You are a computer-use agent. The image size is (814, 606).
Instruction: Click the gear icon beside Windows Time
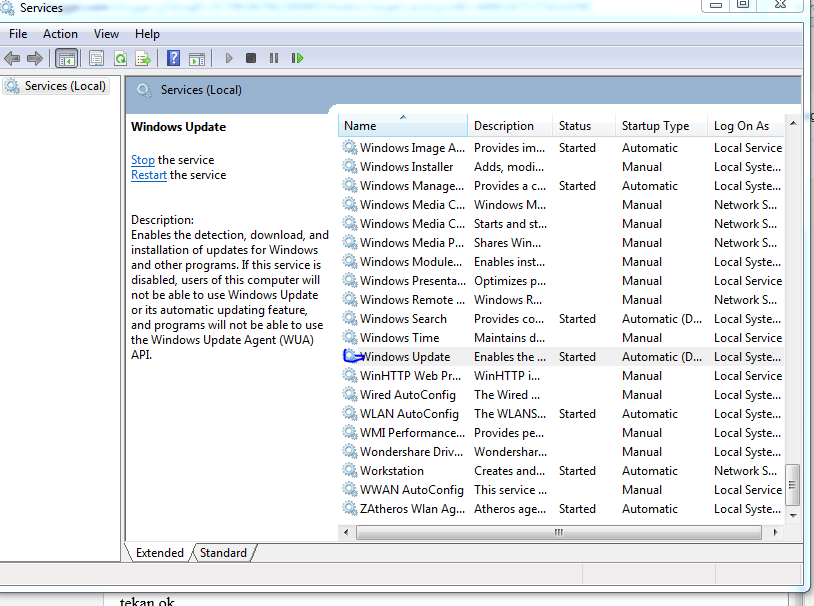[x=350, y=338]
